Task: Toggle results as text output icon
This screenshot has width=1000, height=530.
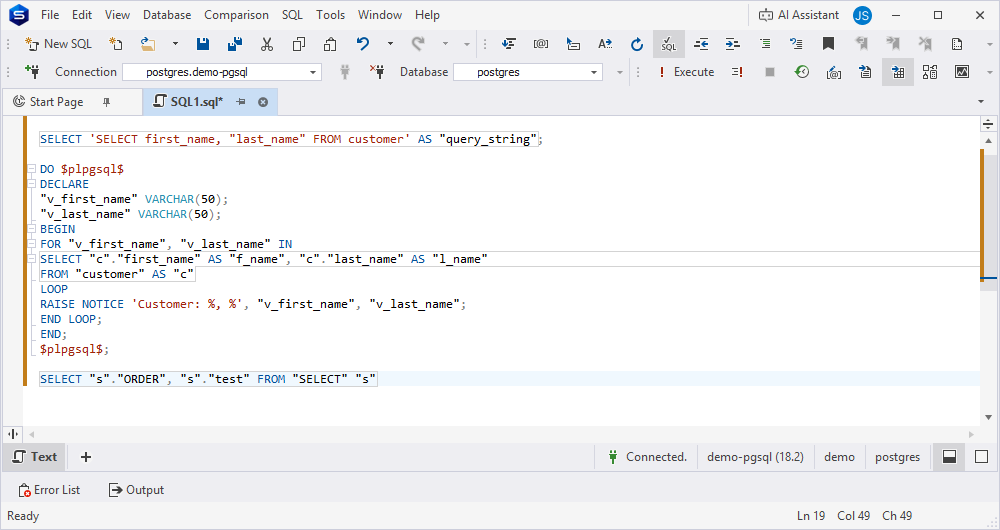Action: click(865, 72)
